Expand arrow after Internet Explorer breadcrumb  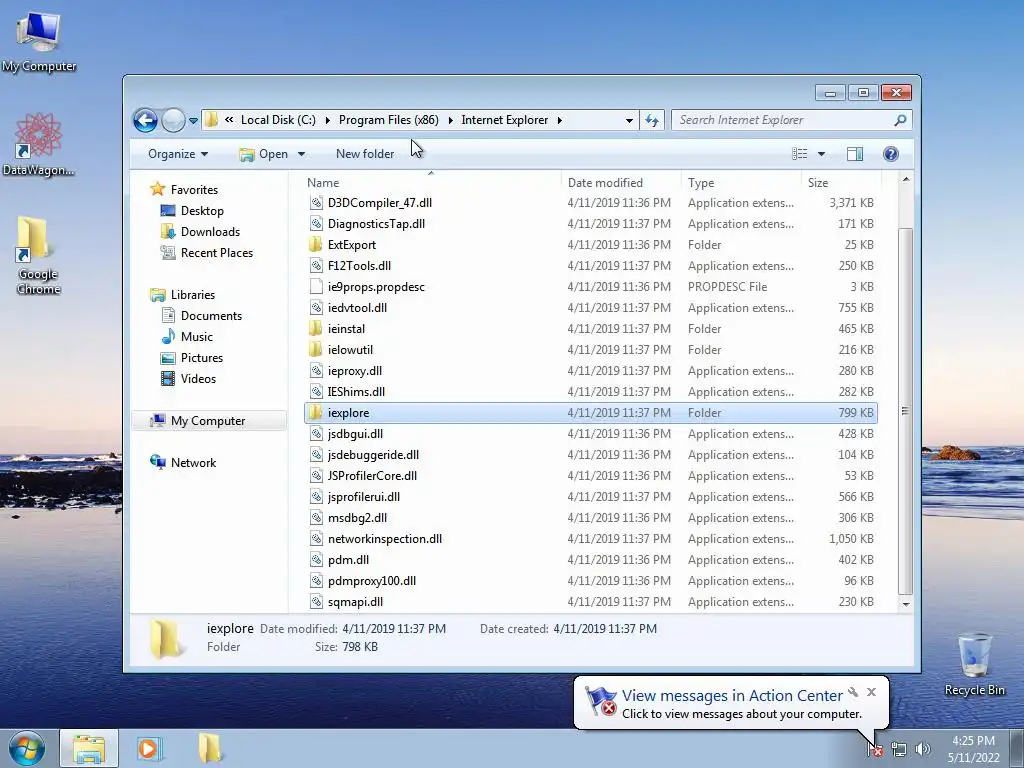(560, 120)
